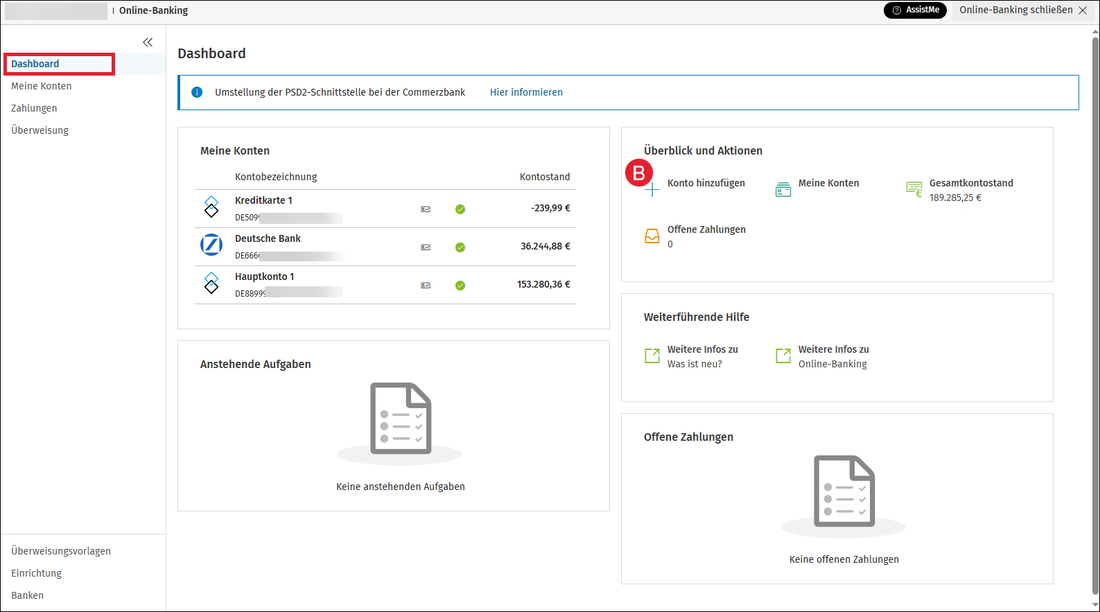
Task: Click the blue info icon in the banner
Action: point(197,93)
